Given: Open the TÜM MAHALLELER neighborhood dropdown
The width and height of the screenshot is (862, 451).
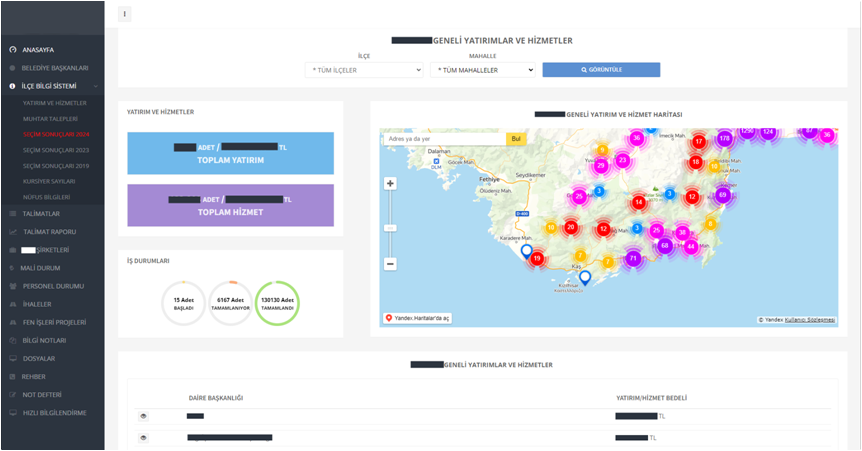Looking at the screenshot, I should click(483, 70).
